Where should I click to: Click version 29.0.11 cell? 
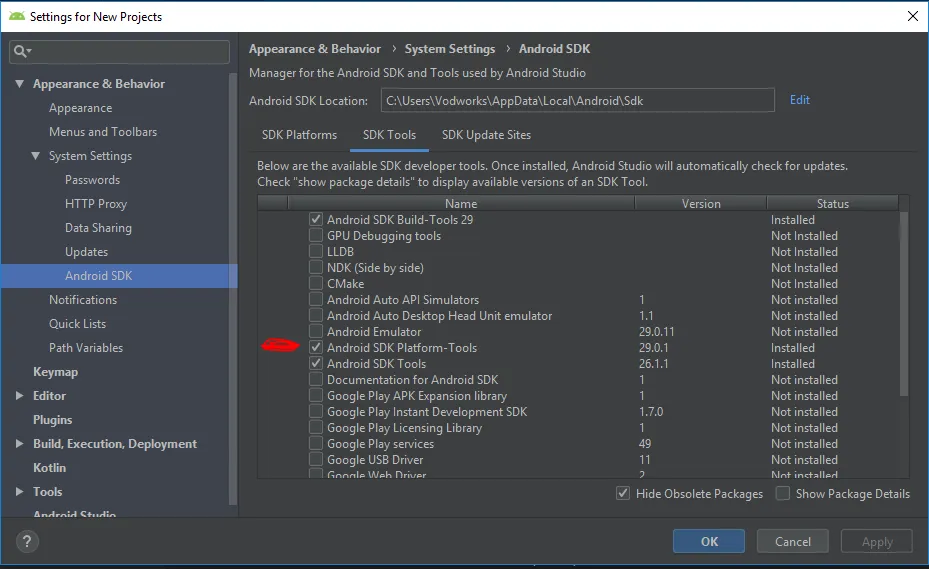[x=656, y=331]
